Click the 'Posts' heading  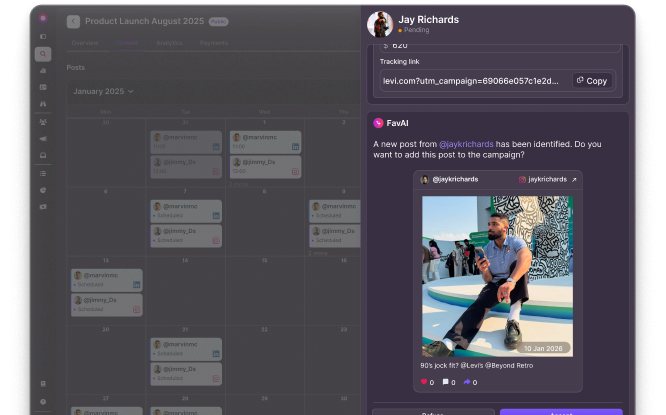76,68
